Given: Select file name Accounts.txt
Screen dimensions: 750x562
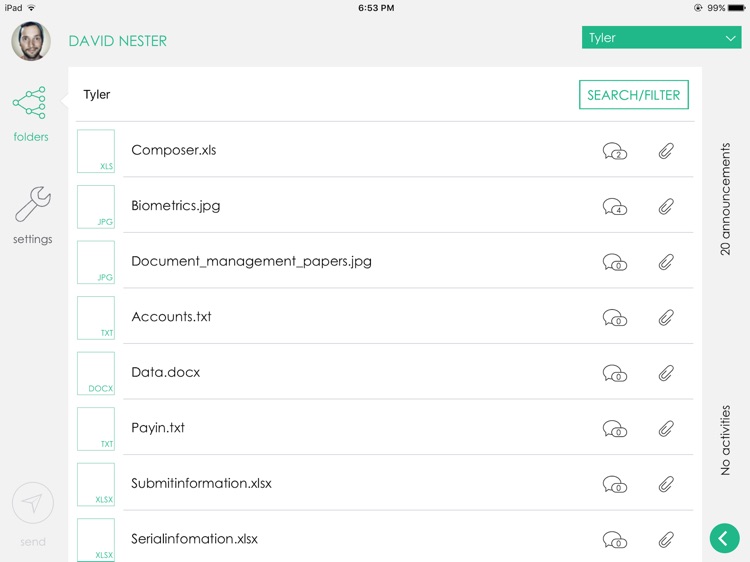Looking at the screenshot, I should tap(171, 317).
